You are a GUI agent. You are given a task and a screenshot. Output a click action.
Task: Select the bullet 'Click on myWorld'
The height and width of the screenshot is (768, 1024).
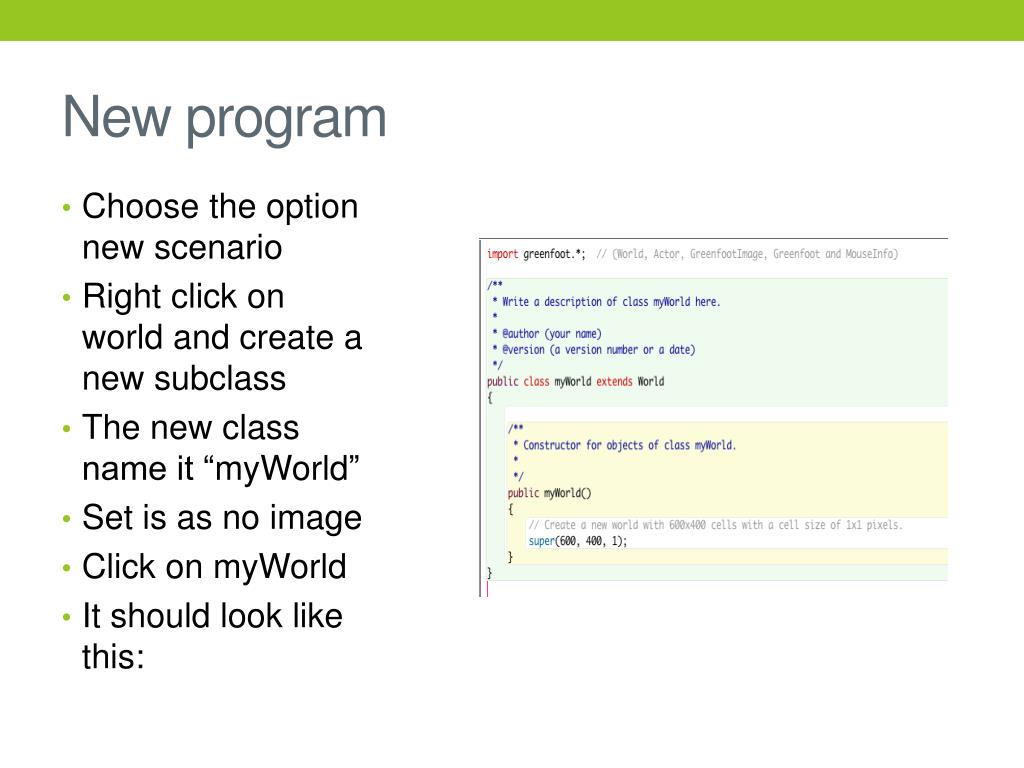tap(214, 566)
